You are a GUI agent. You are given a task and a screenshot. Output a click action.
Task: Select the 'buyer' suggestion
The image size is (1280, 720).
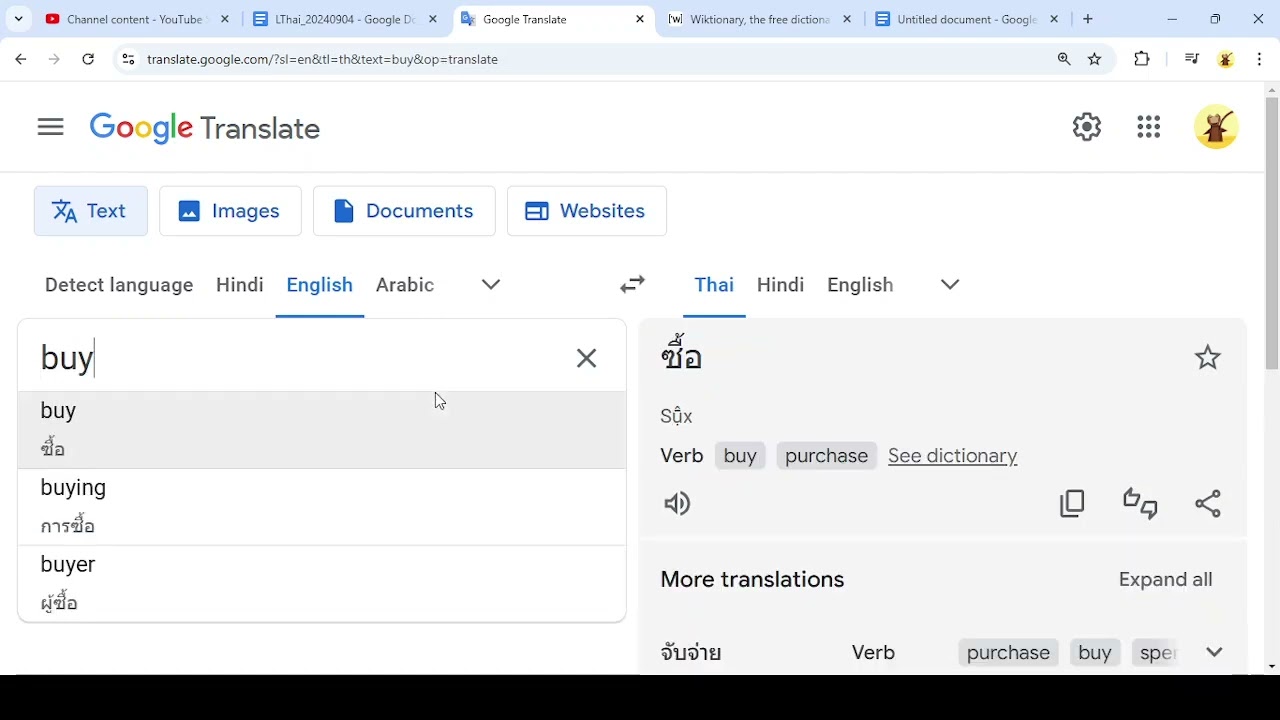(322, 584)
